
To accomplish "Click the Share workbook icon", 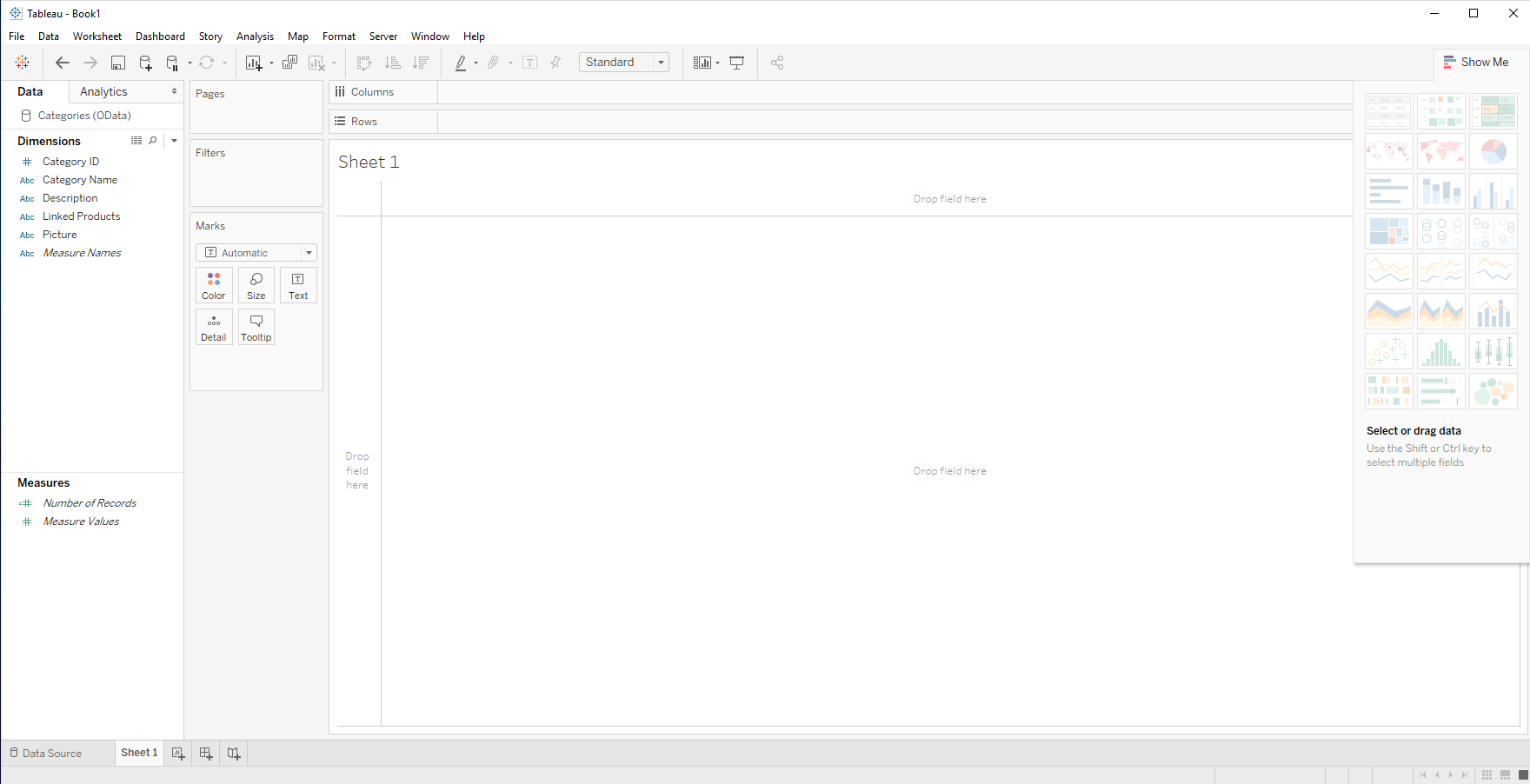I will 777,63.
